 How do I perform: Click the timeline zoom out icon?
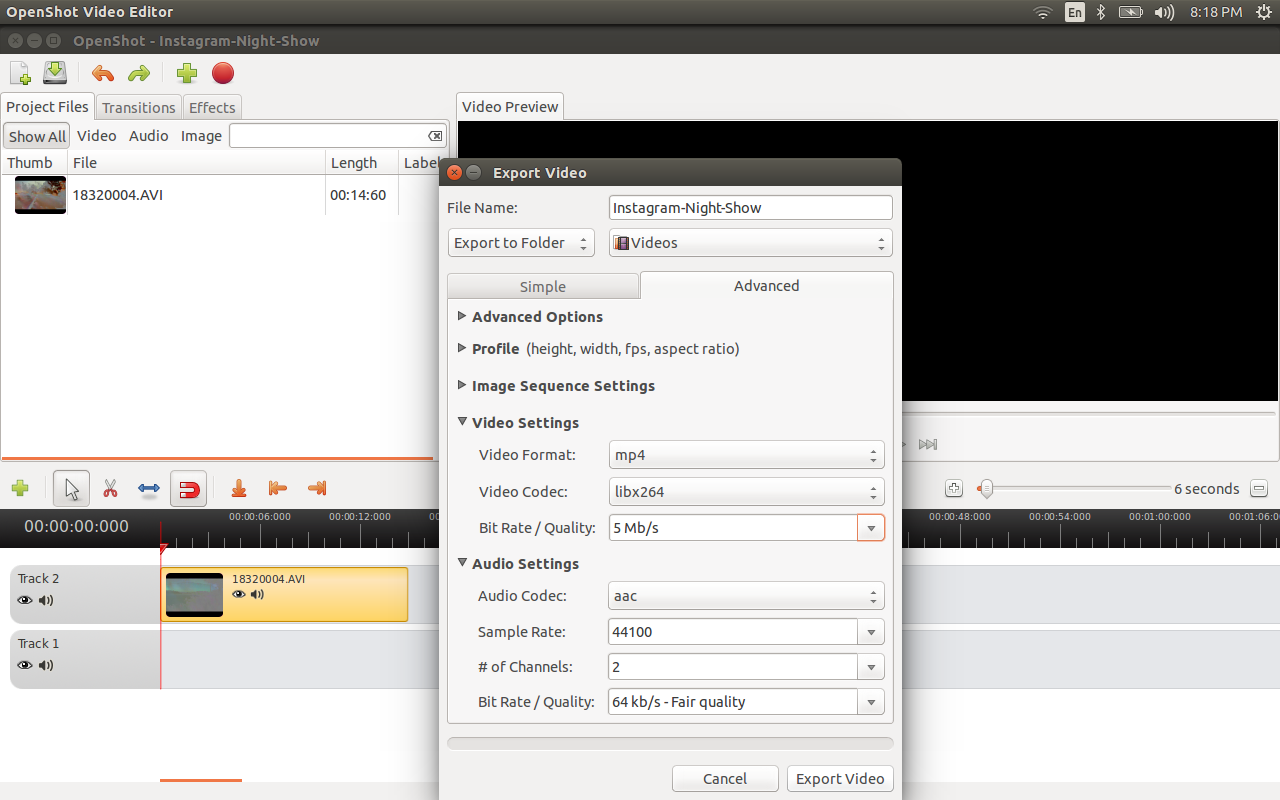[1259, 489]
